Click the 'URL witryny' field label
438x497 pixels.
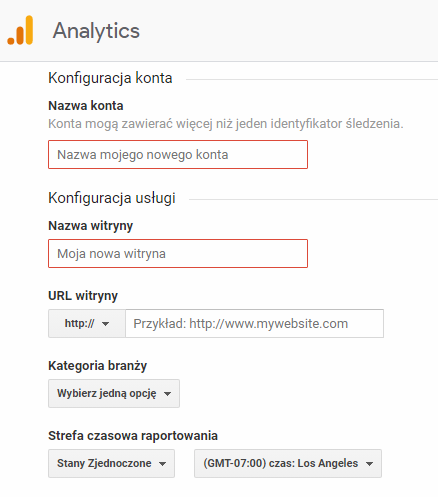tap(83, 296)
